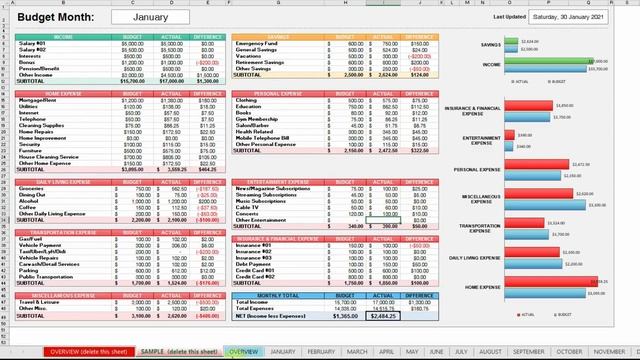Select the Groceries row label
640x360 pixels.
[x=31, y=189]
